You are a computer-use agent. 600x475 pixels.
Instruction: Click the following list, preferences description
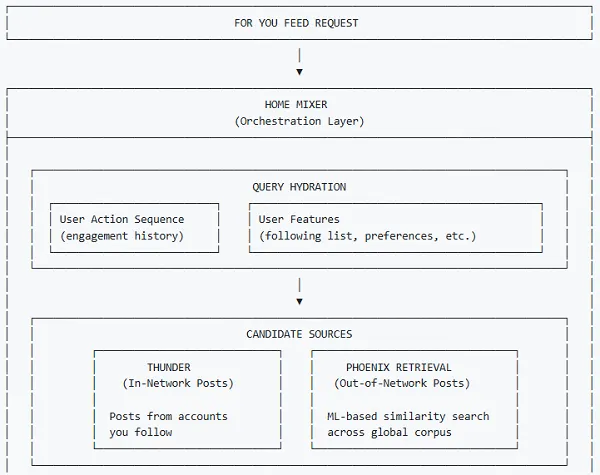[x=368, y=236]
